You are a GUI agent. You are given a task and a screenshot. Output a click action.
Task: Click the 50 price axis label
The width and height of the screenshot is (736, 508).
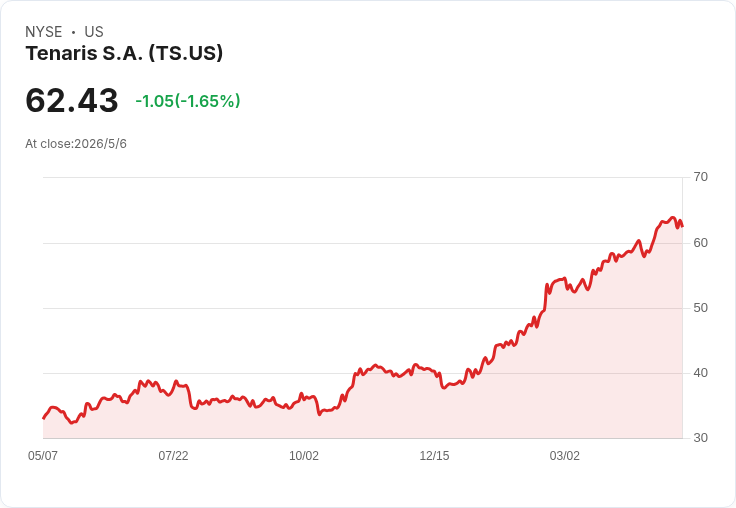(700, 308)
